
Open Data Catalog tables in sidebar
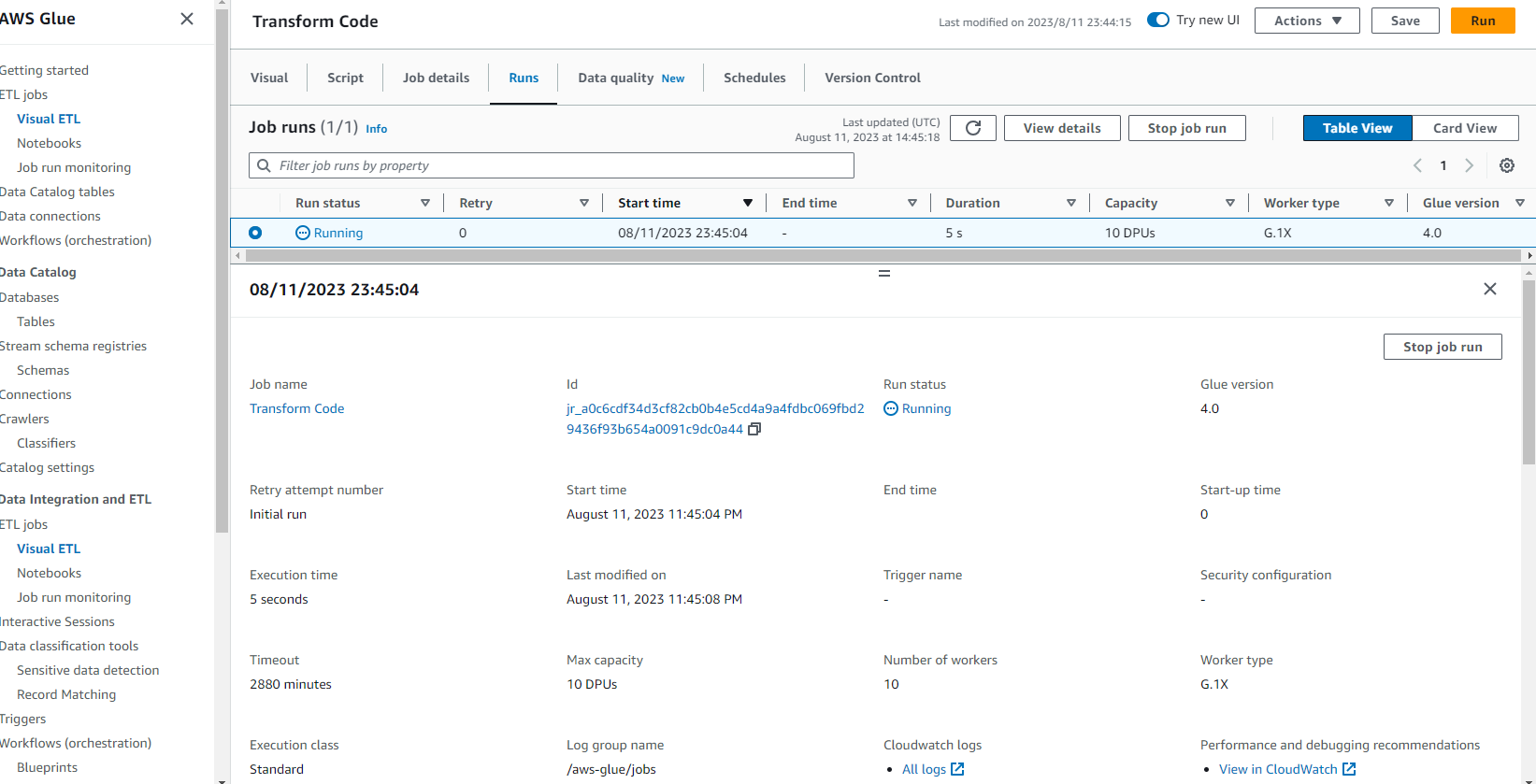(57, 192)
